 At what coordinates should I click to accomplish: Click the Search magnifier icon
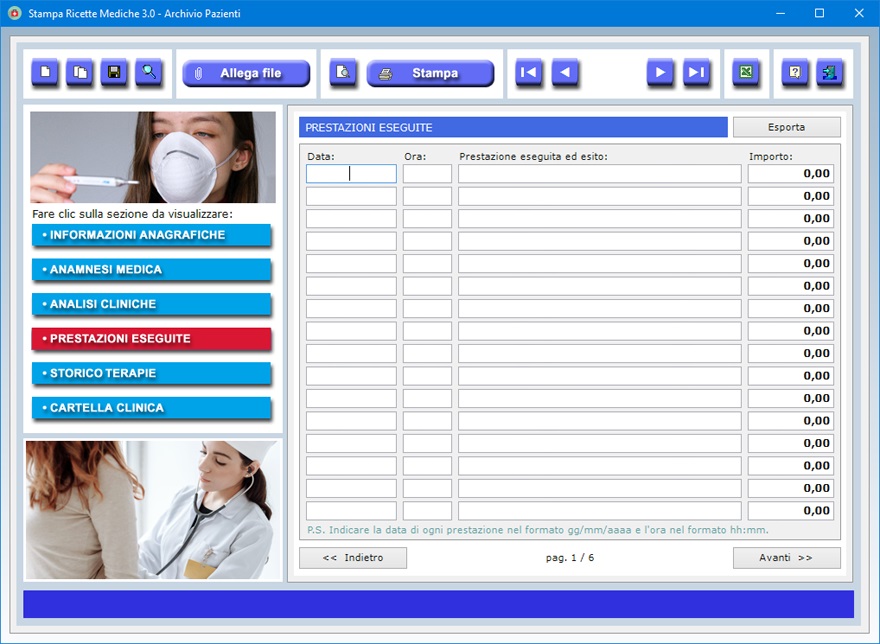149,72
